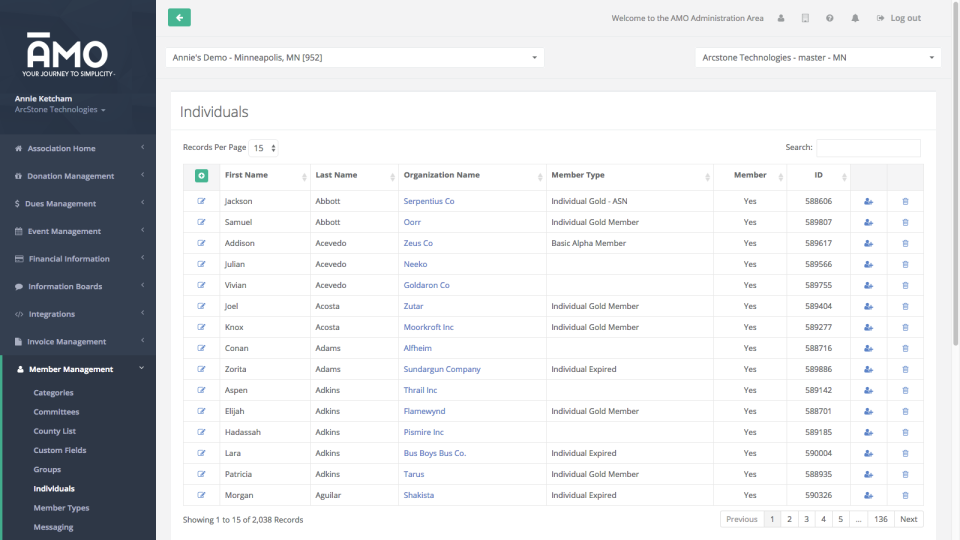960x540 pixels.
Task: Open Member Types in sidebar
Action: [x=61, y=508]
